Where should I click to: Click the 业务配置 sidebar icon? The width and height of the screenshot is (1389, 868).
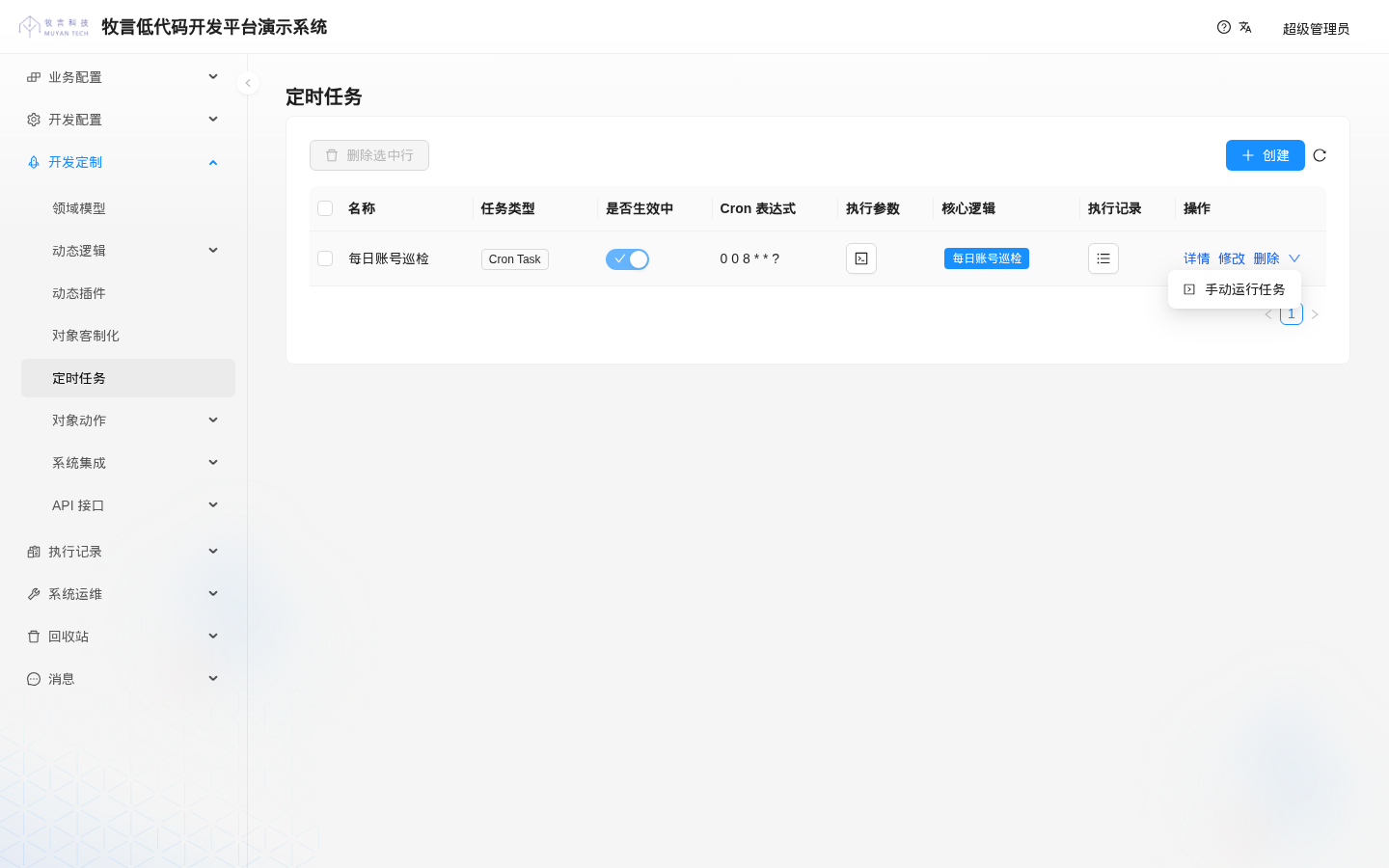pyautogui.click(x=34, y=77)
